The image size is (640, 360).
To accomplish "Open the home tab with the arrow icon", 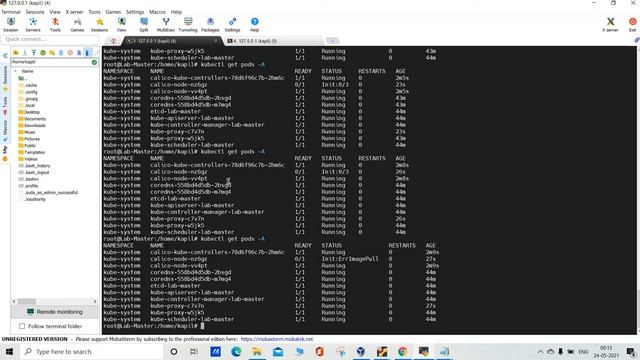I will [x=113, y=41].
